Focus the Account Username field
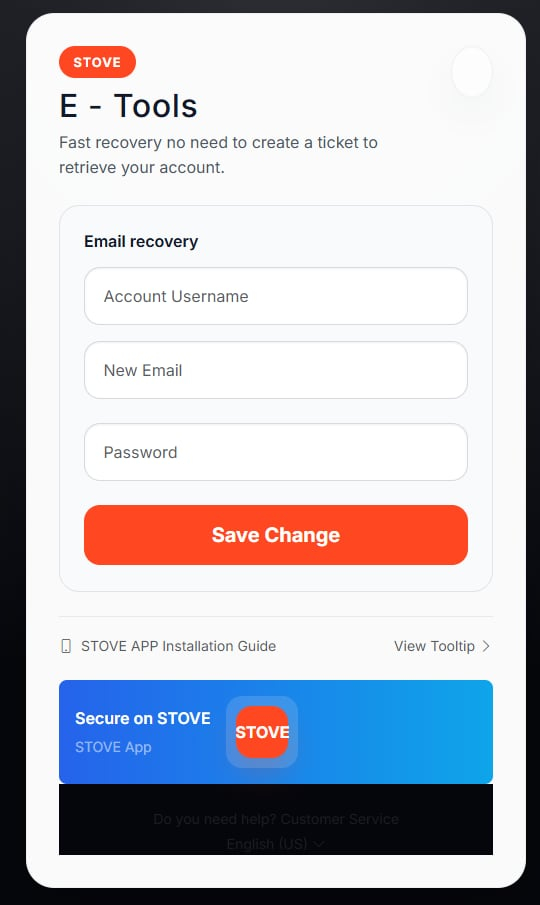 tap(276, 296)
